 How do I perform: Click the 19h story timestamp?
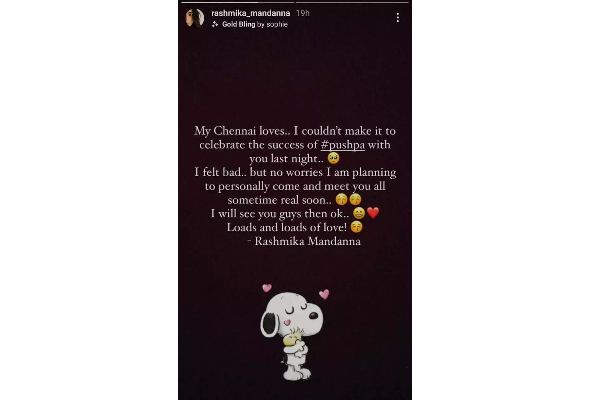pos(303,13)
